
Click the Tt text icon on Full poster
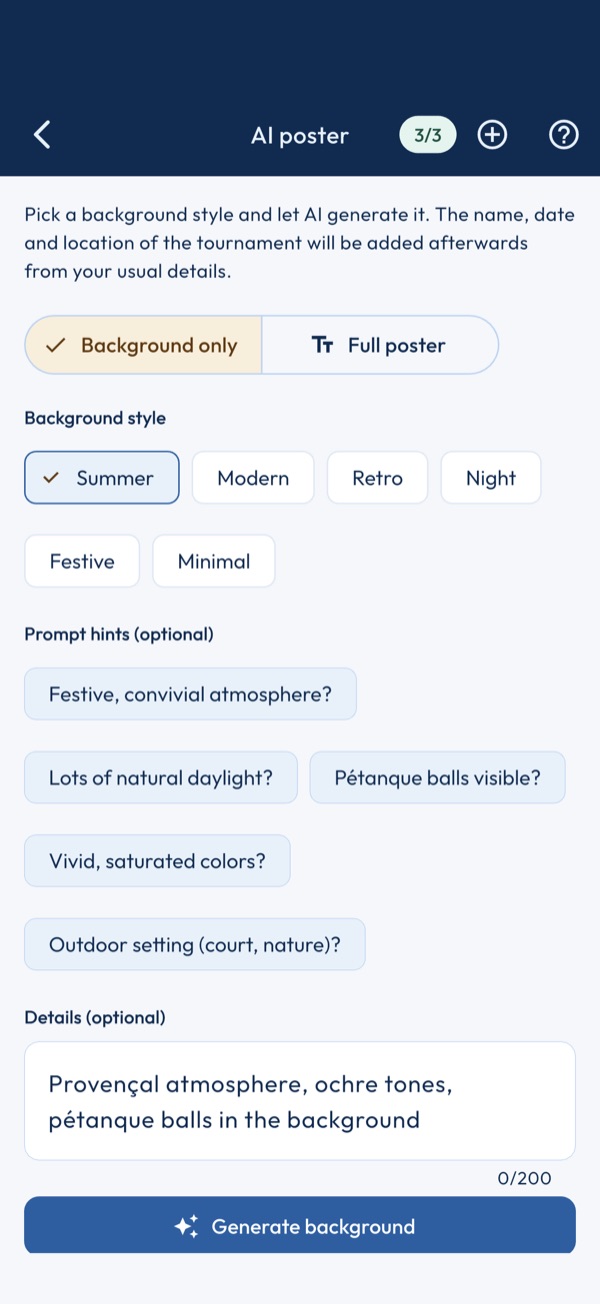(x=323, y=346)
